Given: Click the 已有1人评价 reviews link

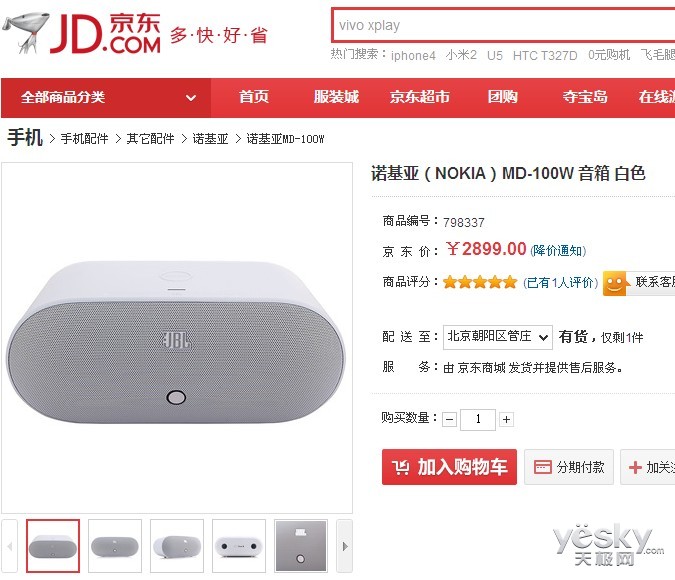Looking at the screenshot, I should click(560, 283).
